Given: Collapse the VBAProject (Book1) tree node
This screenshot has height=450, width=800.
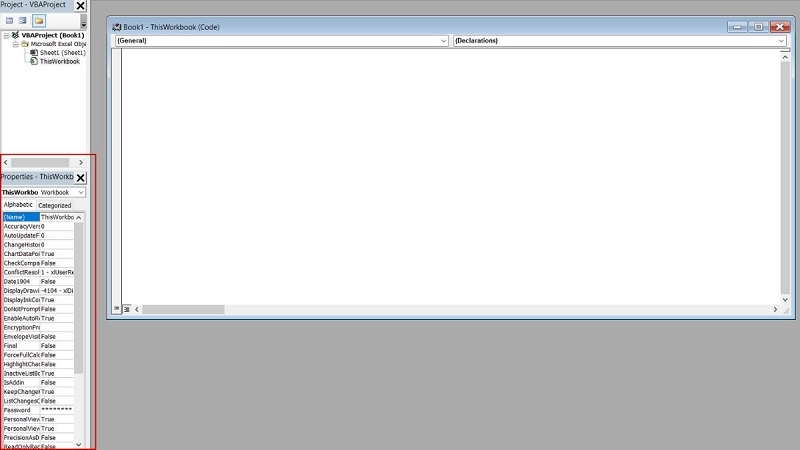Looking at the screenshot, I should point(7,35).
